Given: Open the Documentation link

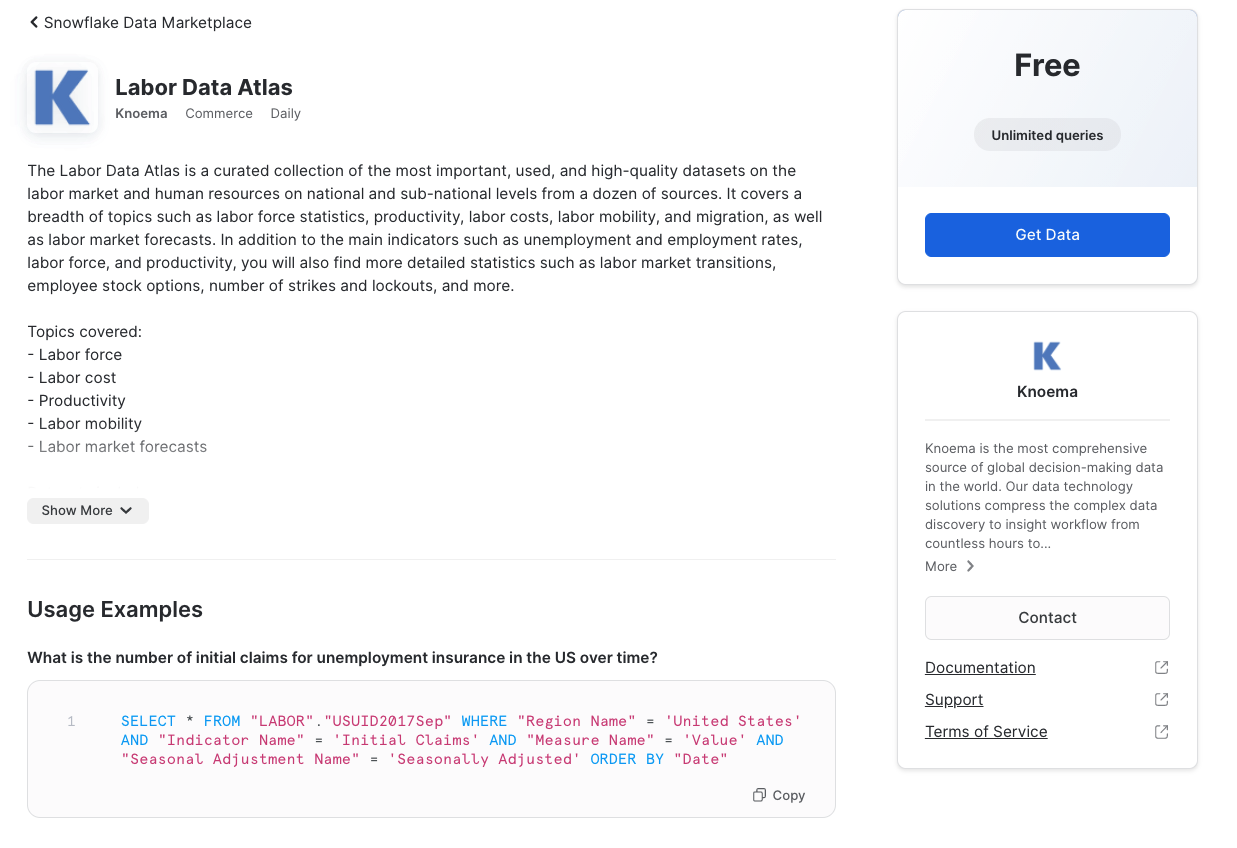Looking at the screenshot, I should click(x=980, y=668).
